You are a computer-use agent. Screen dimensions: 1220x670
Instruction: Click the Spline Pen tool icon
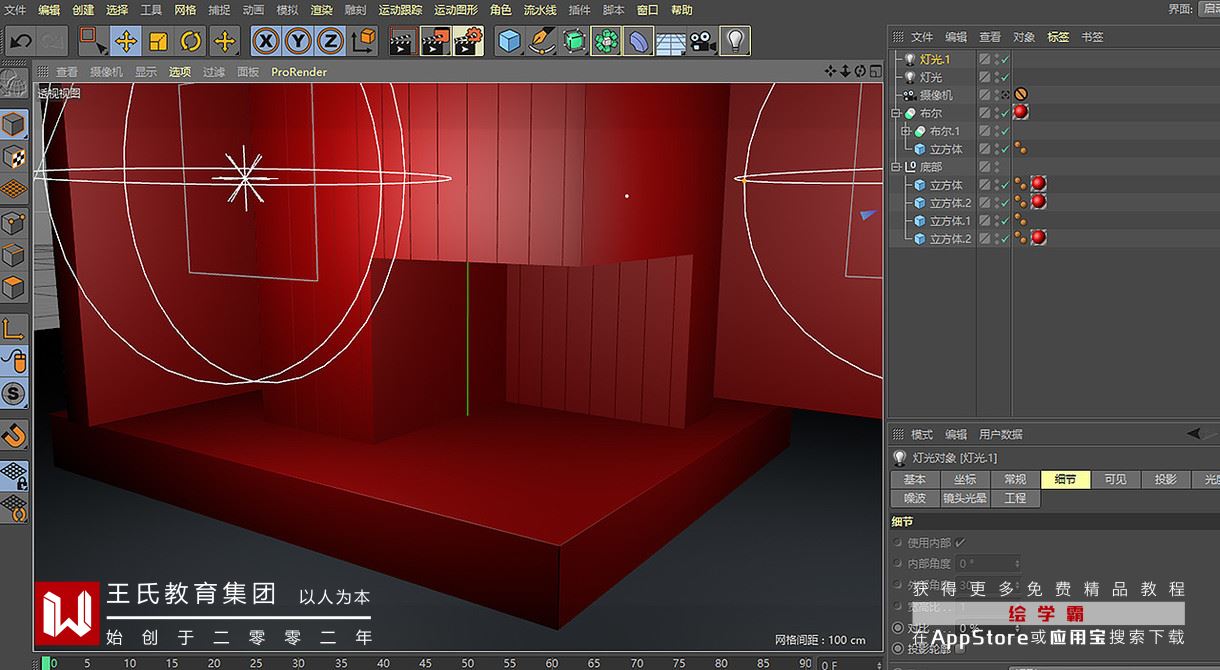coord(542,41)
